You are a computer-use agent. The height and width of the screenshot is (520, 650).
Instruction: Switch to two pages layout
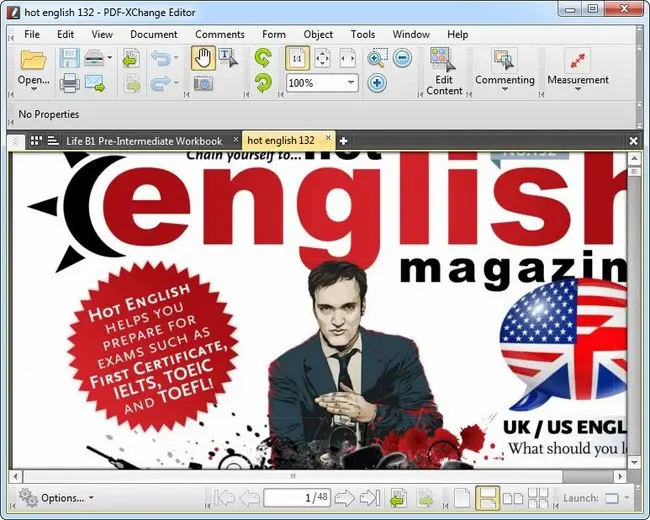(513, 498)
